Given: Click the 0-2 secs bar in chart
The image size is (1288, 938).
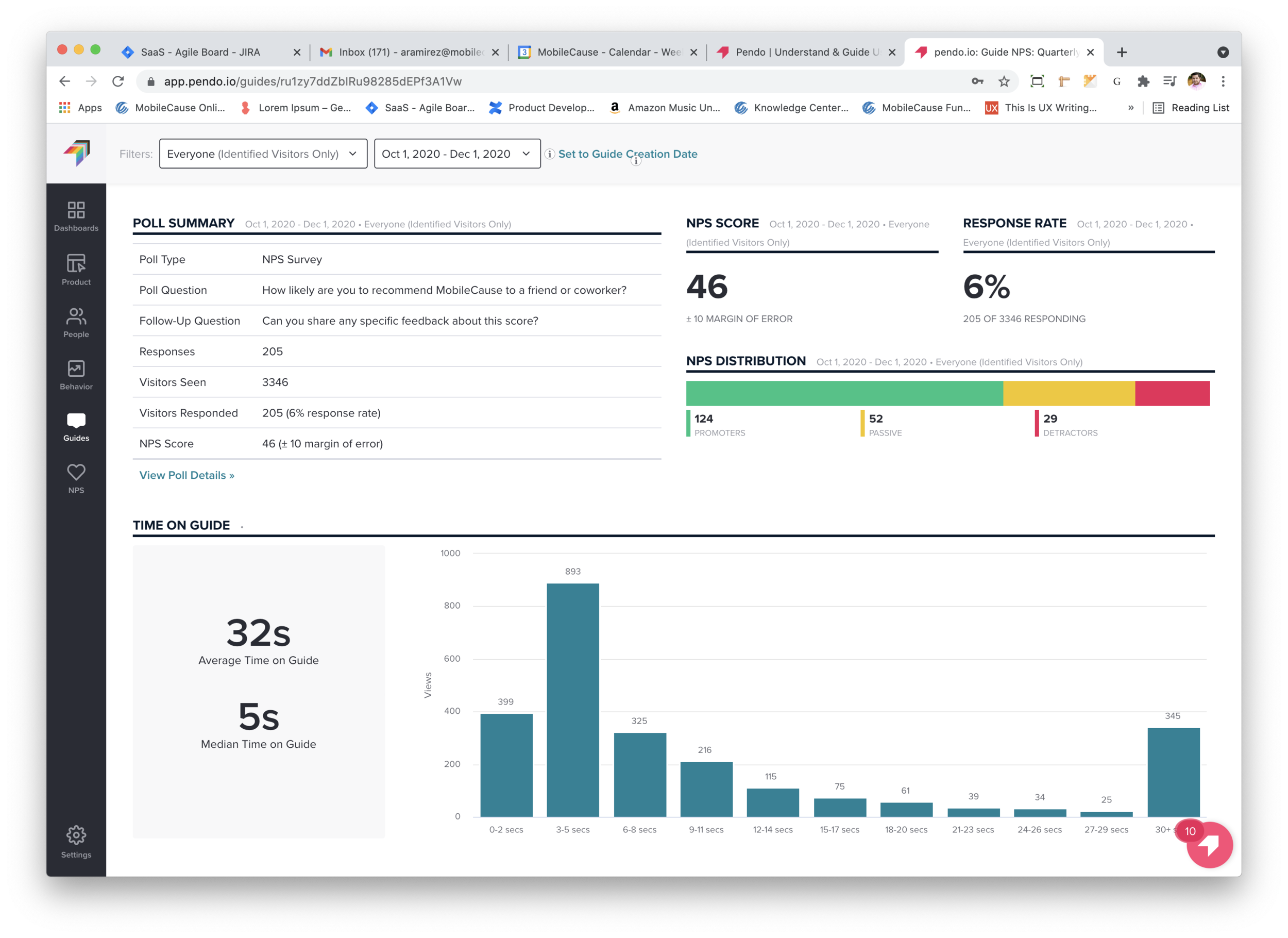Looking at the screenshot, I should [506, 765].
